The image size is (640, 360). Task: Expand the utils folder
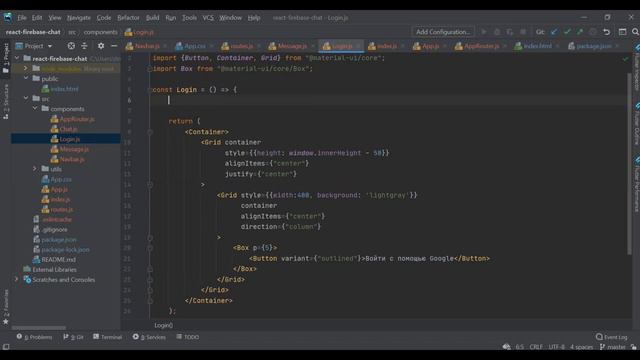[x=35, y=169]
